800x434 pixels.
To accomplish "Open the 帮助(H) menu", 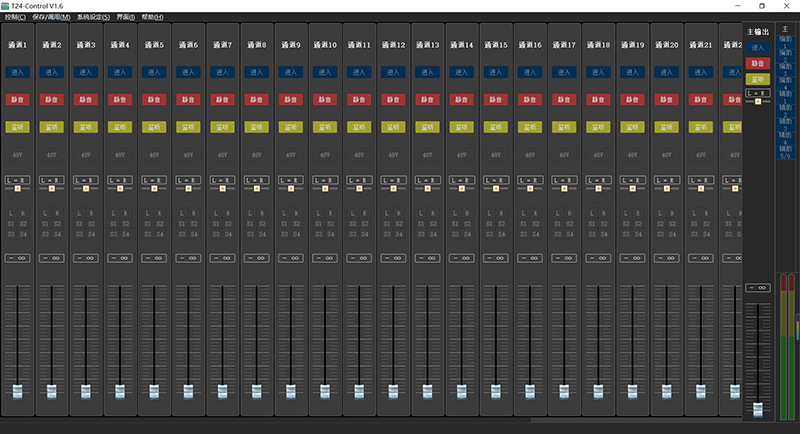I will [152, 18].
